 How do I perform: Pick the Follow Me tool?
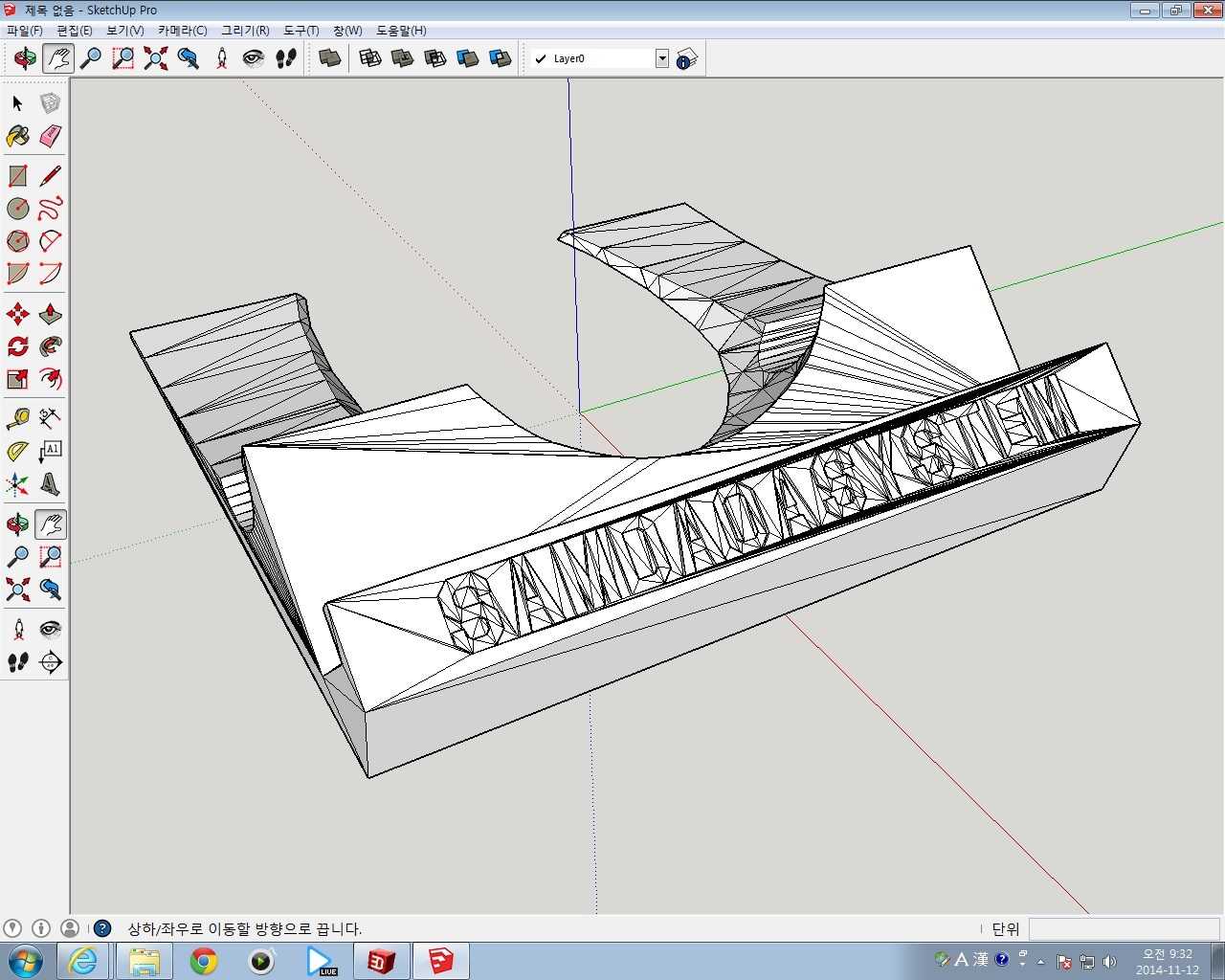point(50,346)
